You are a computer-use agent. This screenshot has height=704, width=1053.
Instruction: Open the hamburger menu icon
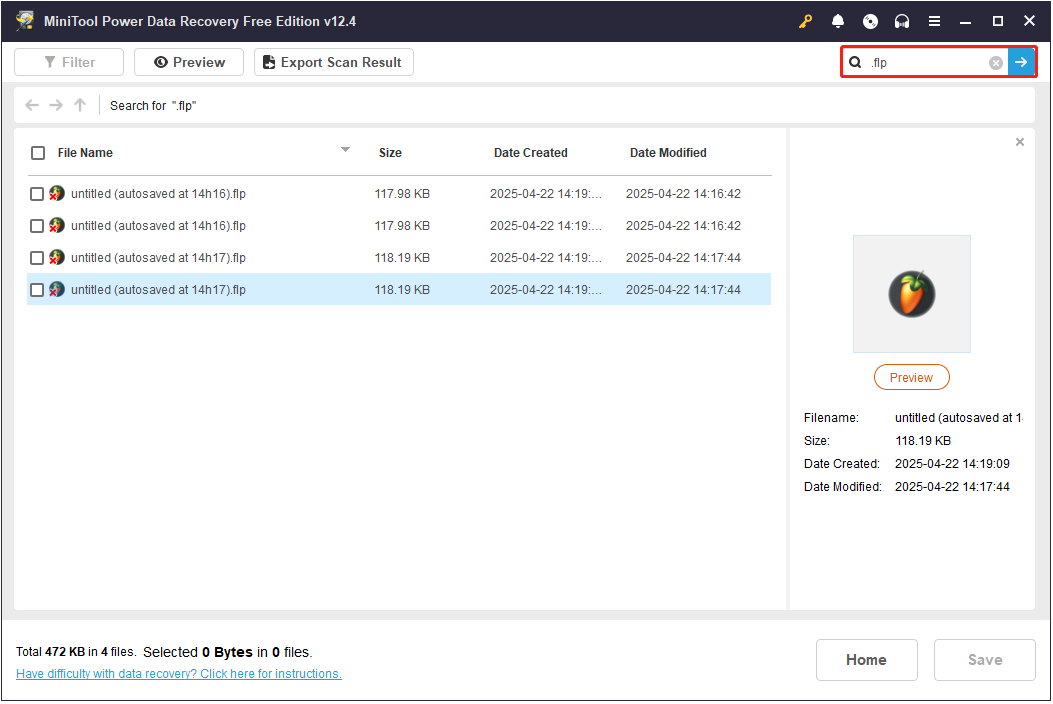pos(934,21)
